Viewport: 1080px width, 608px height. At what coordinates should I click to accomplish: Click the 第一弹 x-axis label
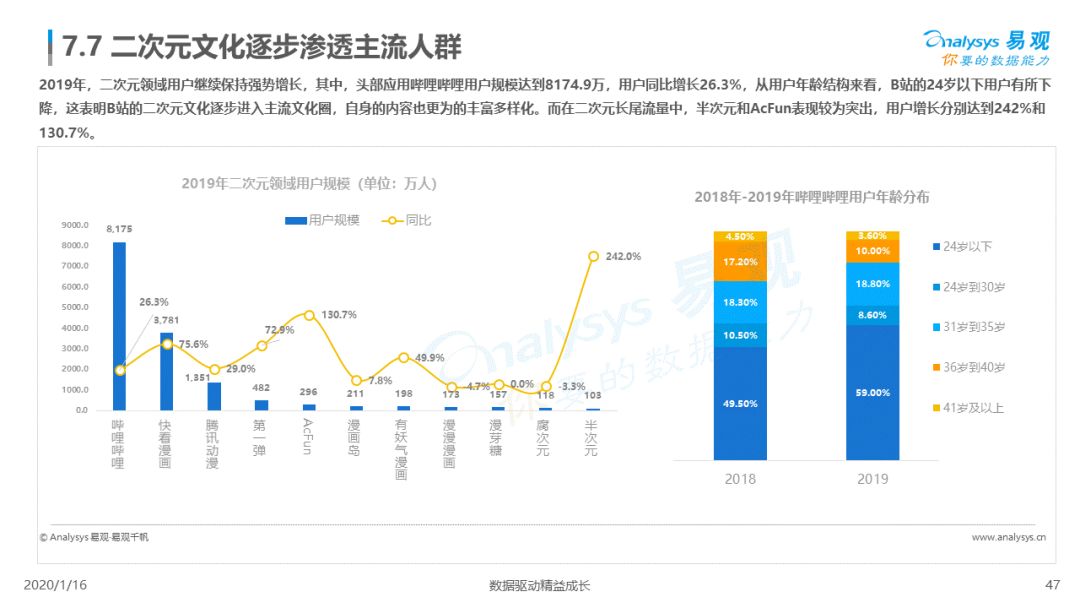pyautogui.click(x=260, y=438)
